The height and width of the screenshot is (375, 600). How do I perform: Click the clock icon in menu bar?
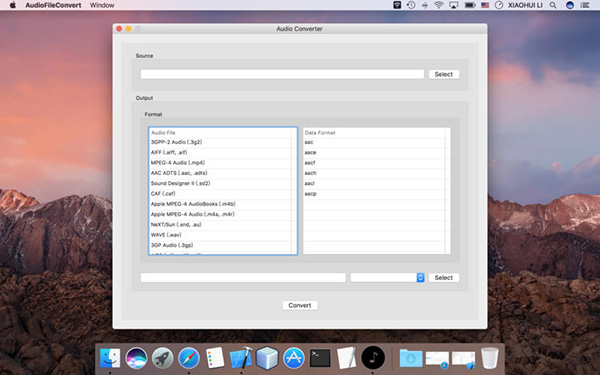[x=499, y=5]
